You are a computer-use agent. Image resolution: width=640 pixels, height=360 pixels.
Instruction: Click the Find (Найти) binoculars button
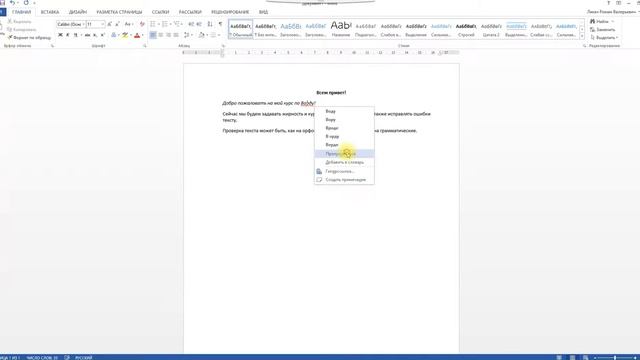coord(602,21)
